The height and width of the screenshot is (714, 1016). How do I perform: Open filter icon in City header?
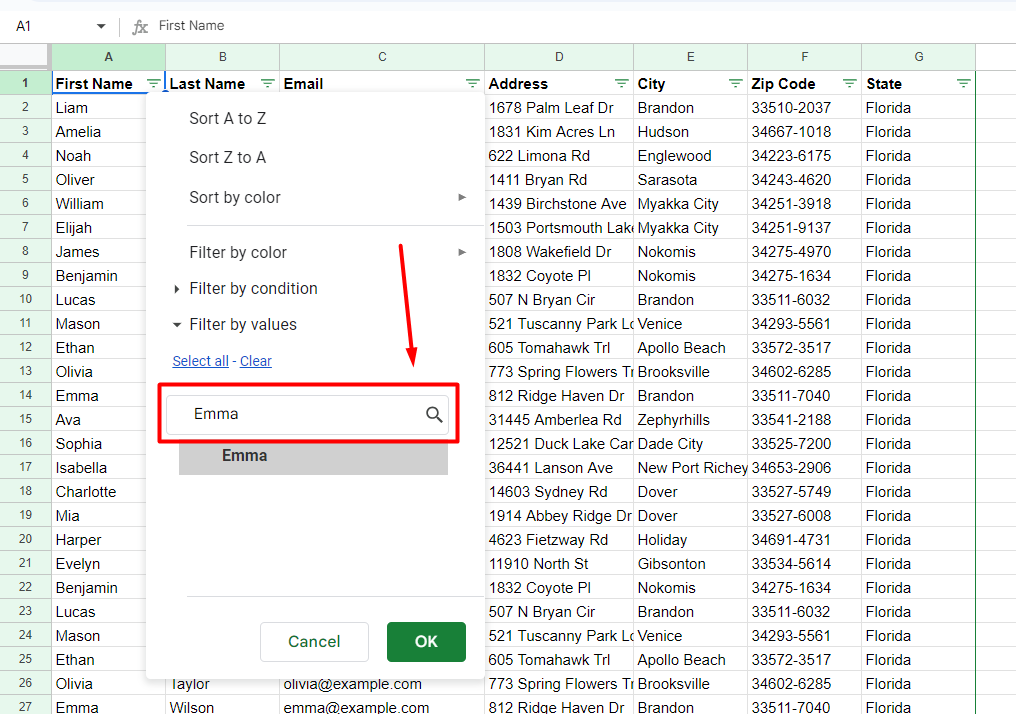tap(735, 84)
